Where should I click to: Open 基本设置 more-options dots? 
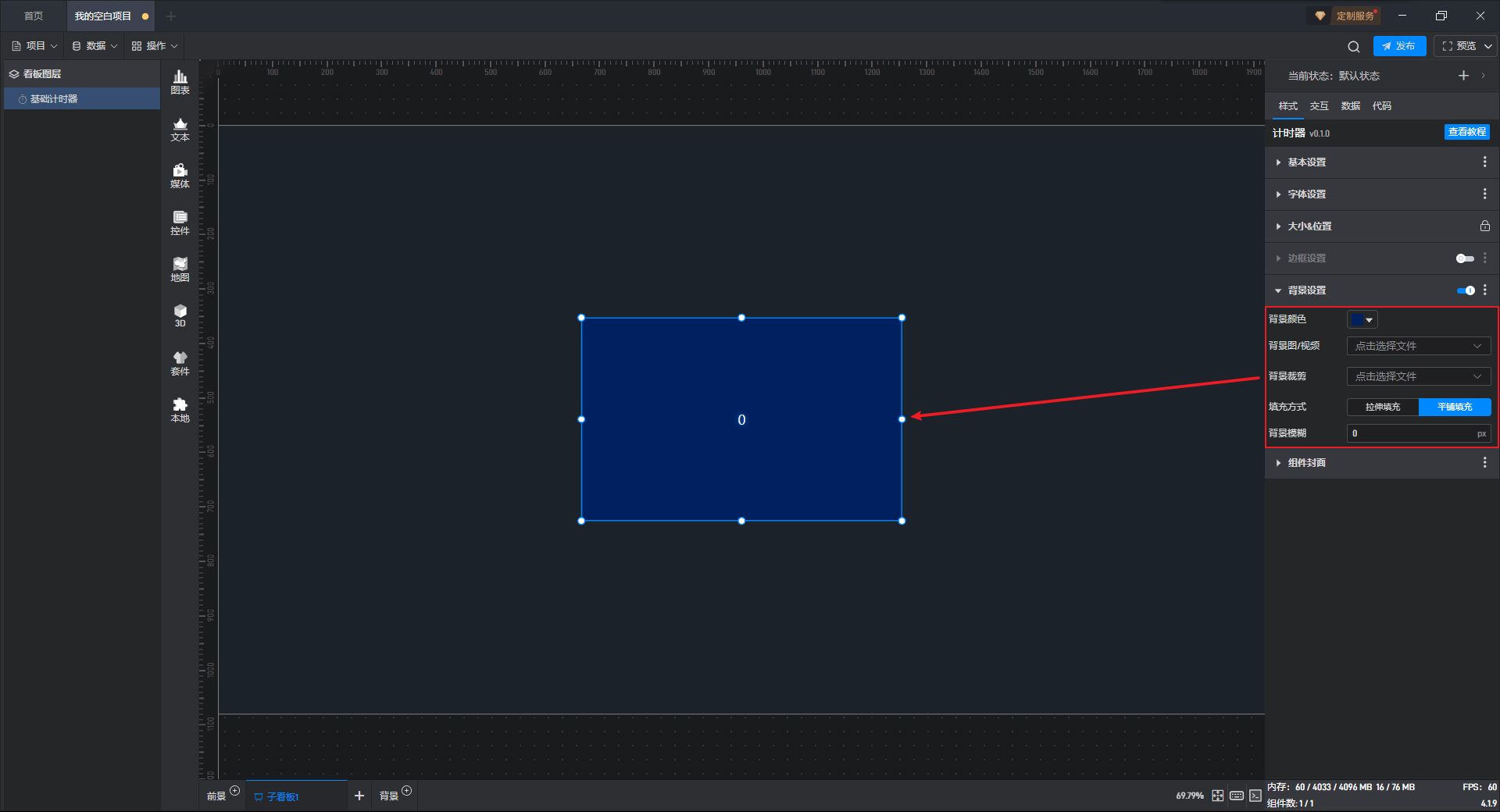coord(1484,162)
